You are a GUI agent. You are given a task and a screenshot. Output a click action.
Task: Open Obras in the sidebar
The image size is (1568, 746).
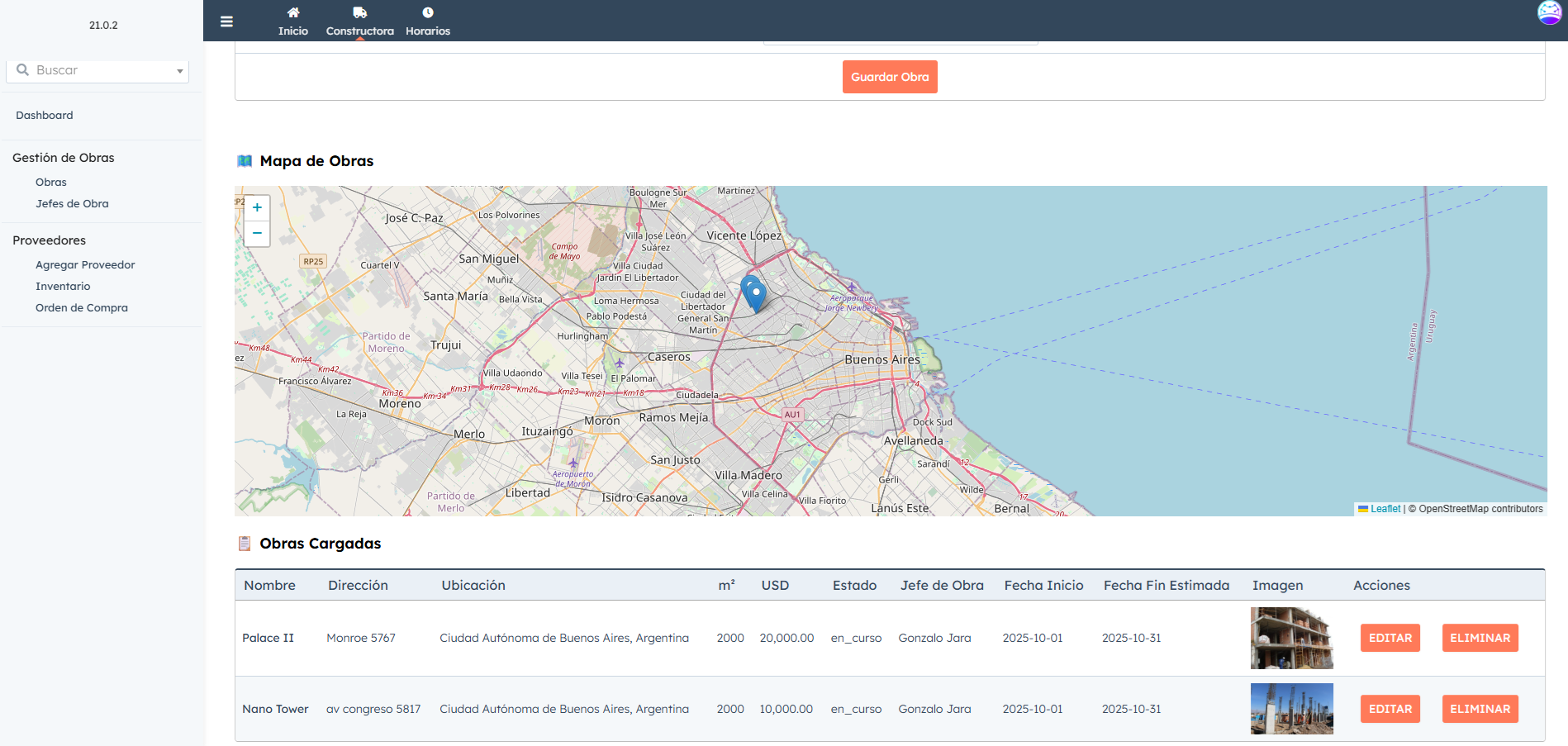click(51, 183)
